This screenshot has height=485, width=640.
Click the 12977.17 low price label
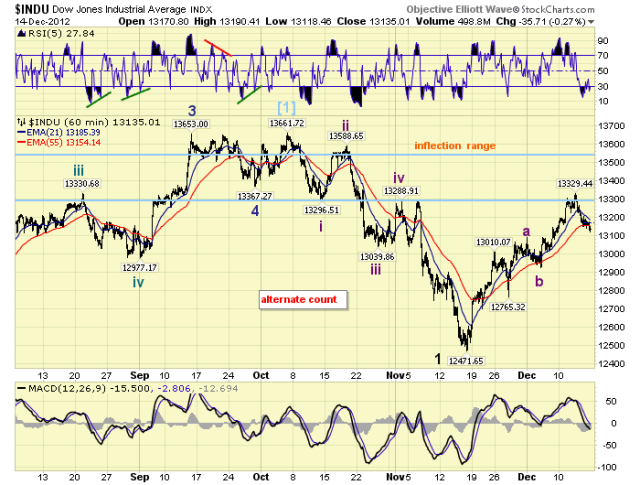coord(140,267)
